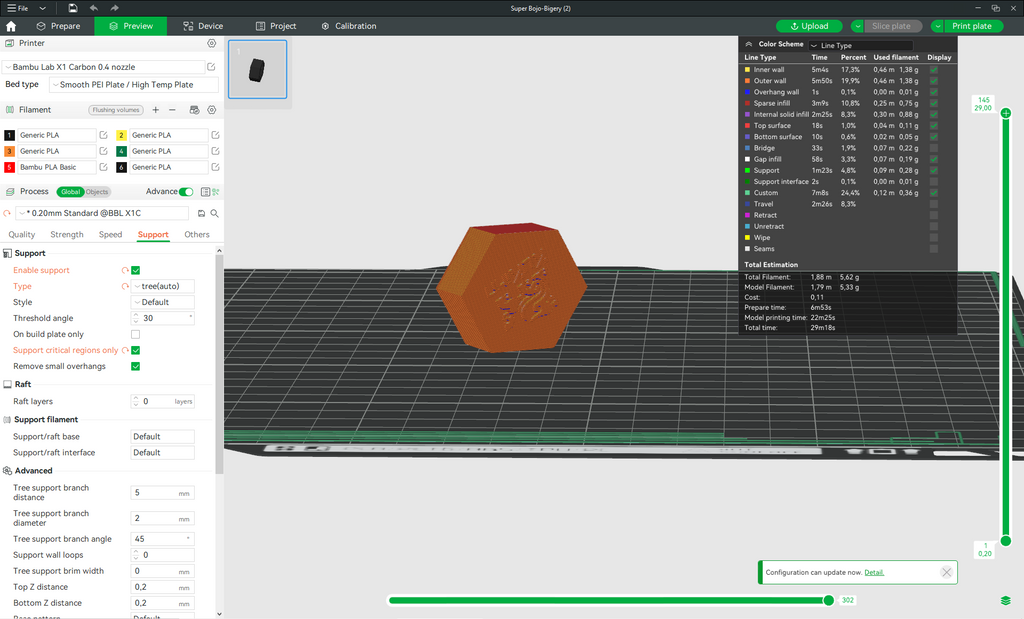
Task: Click the Print plate button
Action: pyautogui.click(x=971, y=26)
